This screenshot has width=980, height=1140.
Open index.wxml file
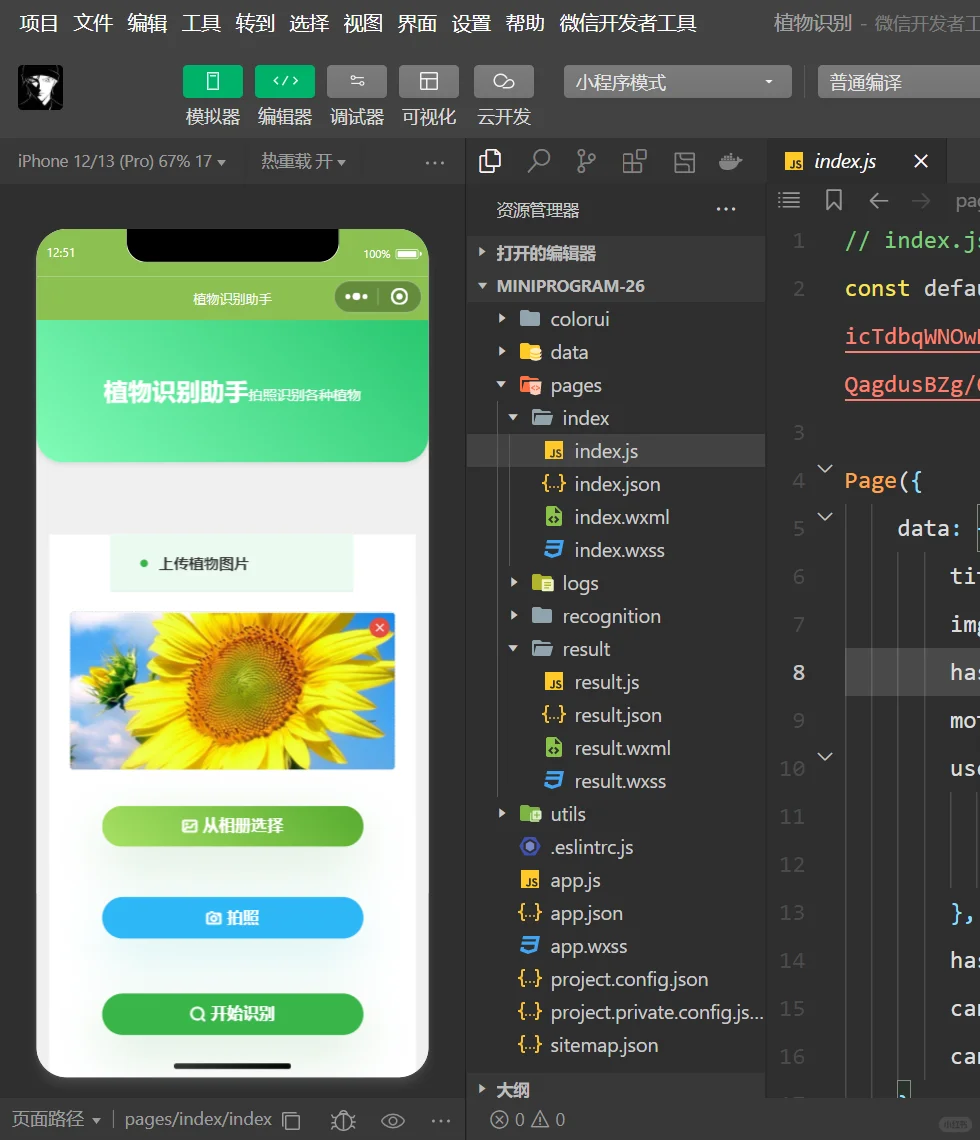pyautogui.click(x=616, y=517)
